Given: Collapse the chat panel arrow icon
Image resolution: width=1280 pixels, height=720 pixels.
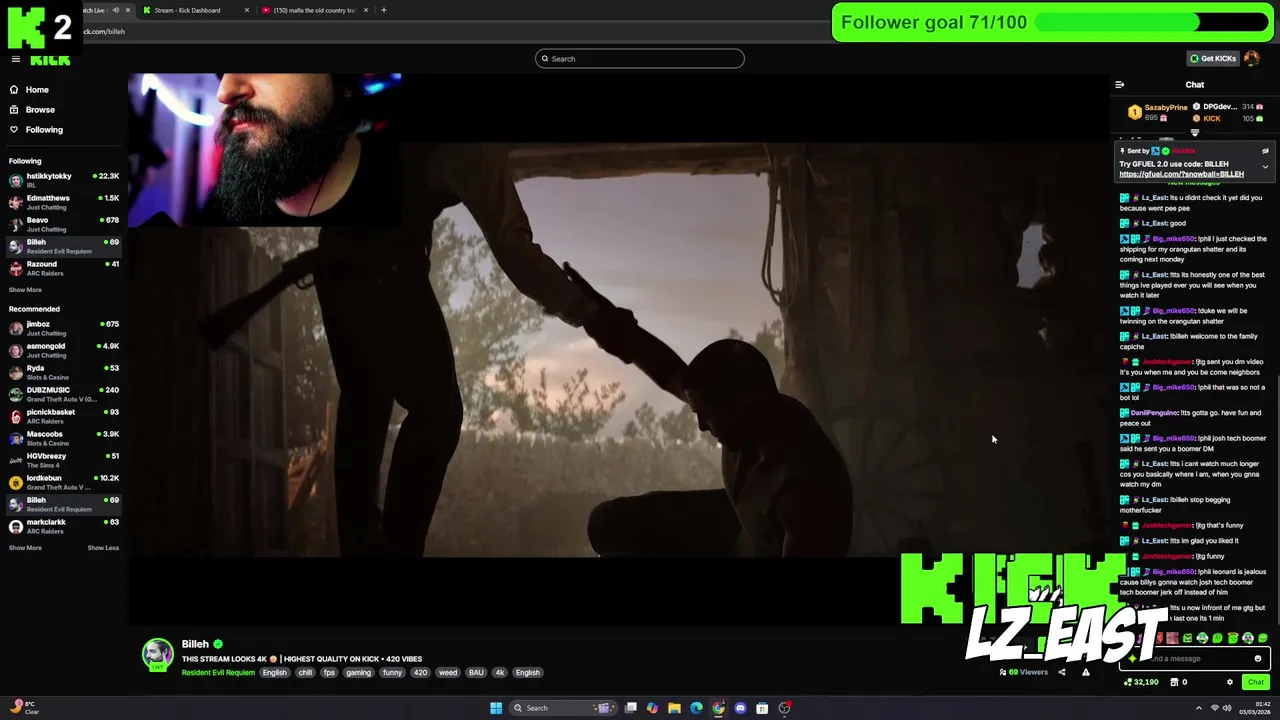Looking at the screenshot, I should [1120, 85].
